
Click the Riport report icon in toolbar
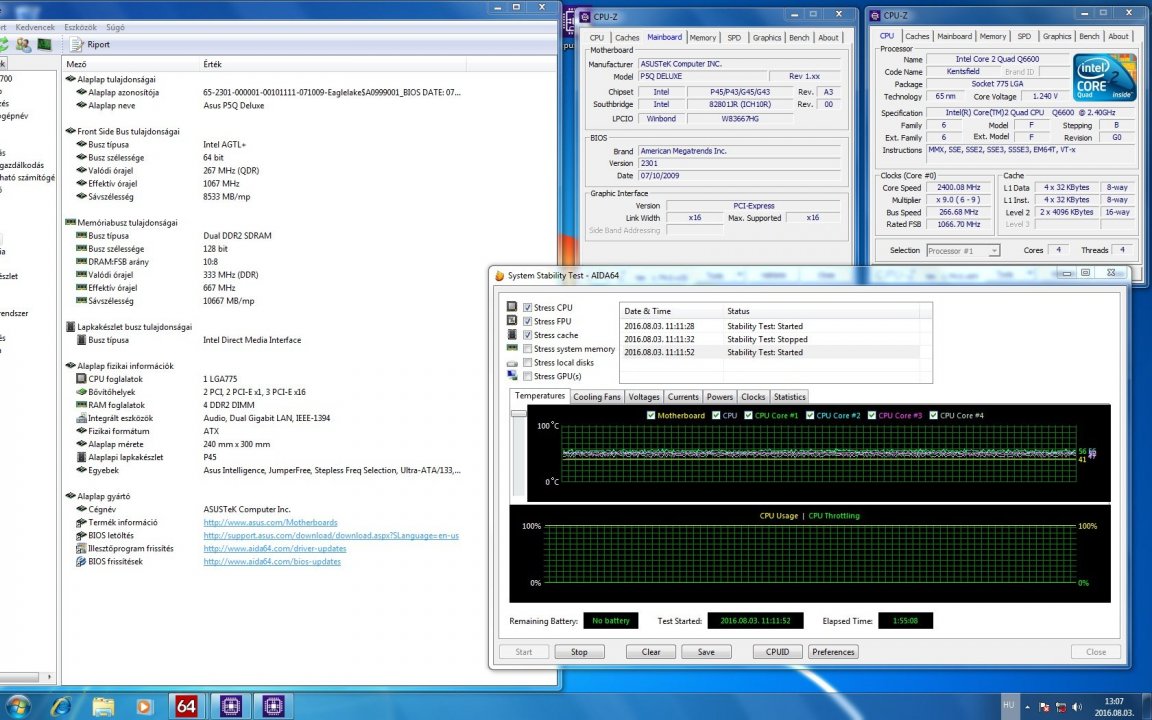[x=78, y=44]
